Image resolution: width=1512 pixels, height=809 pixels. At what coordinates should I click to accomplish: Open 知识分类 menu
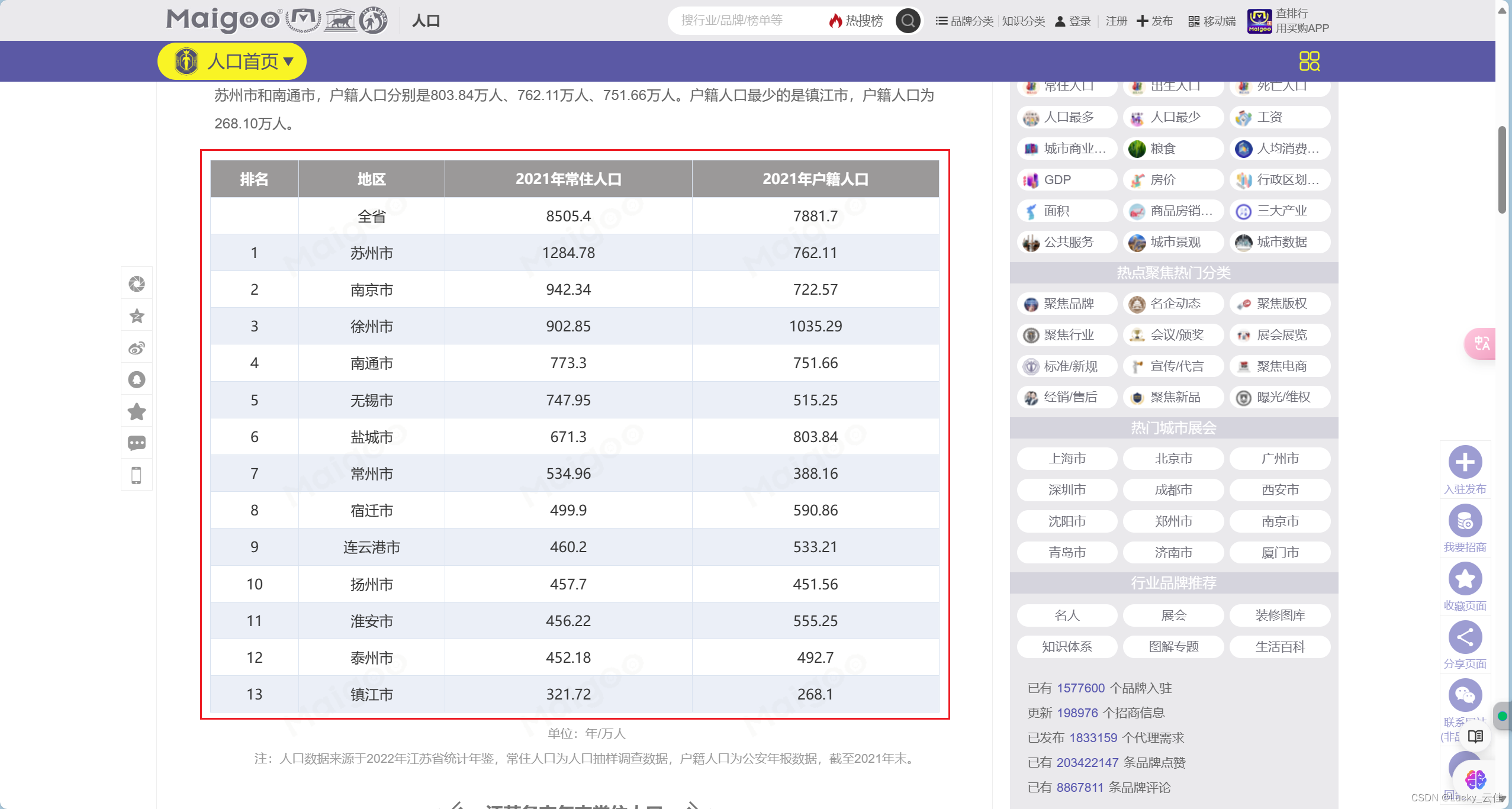click(1023, 21)
